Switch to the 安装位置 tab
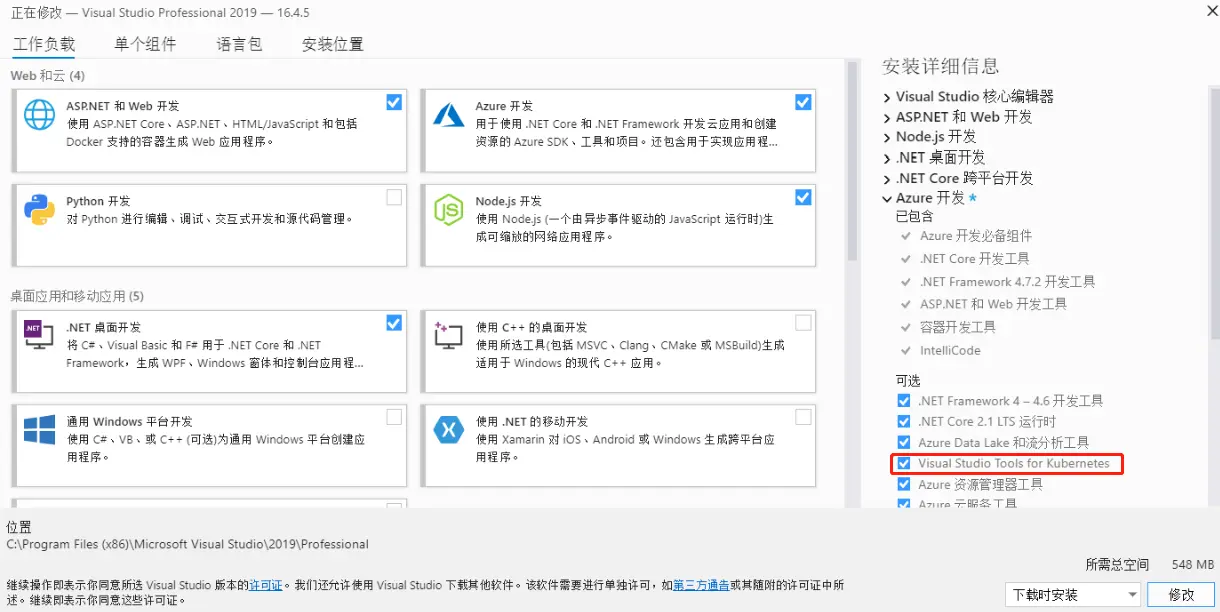 333,44
